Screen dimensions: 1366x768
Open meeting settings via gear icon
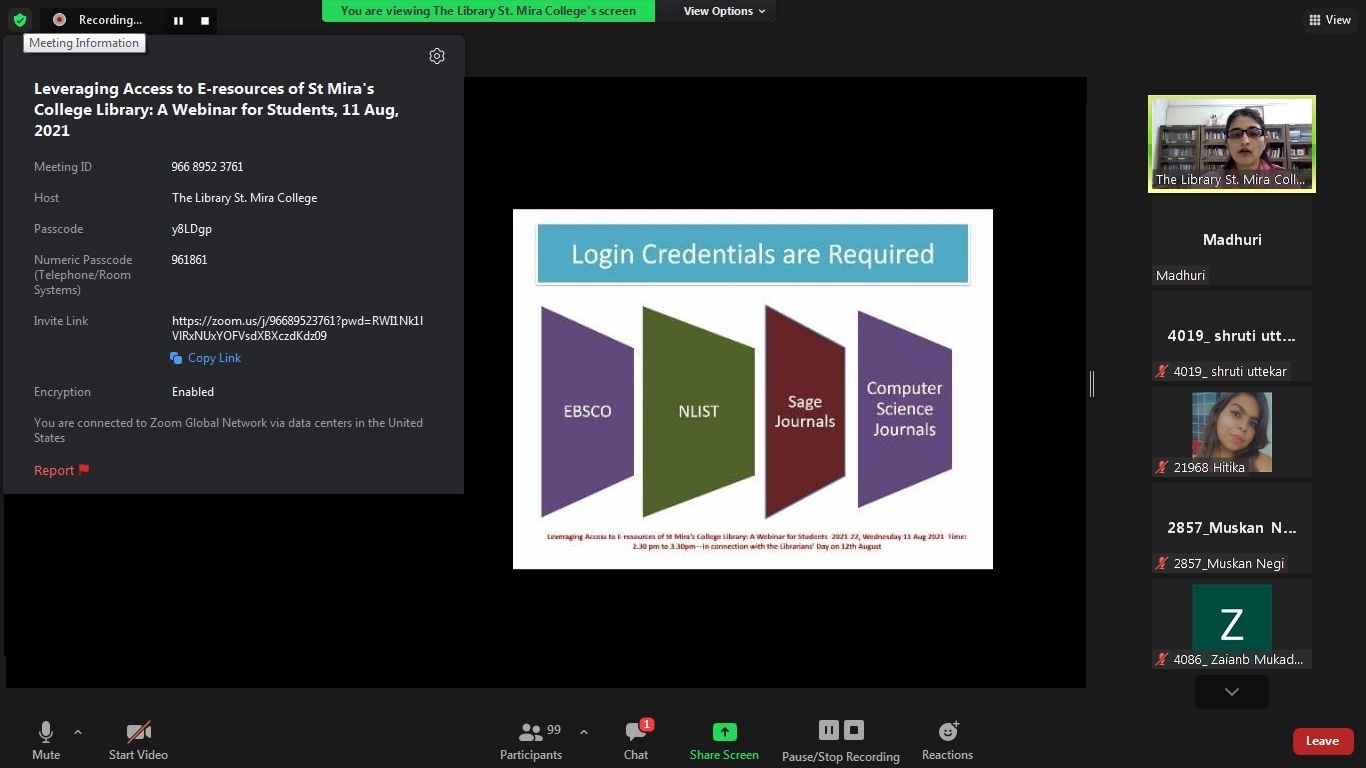[437, 56]
